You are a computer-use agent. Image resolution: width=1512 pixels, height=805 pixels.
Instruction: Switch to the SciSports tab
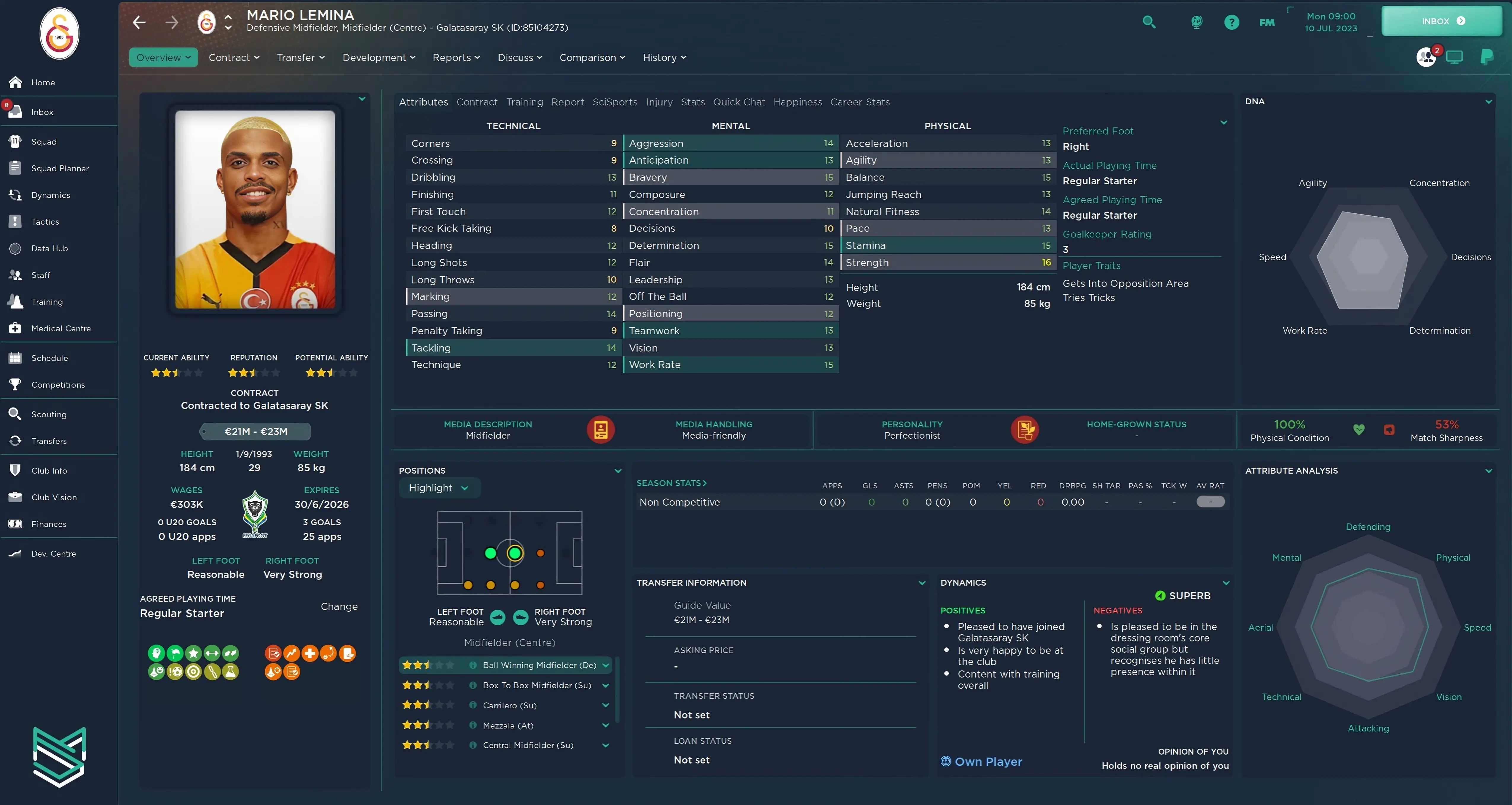[615, 102]
